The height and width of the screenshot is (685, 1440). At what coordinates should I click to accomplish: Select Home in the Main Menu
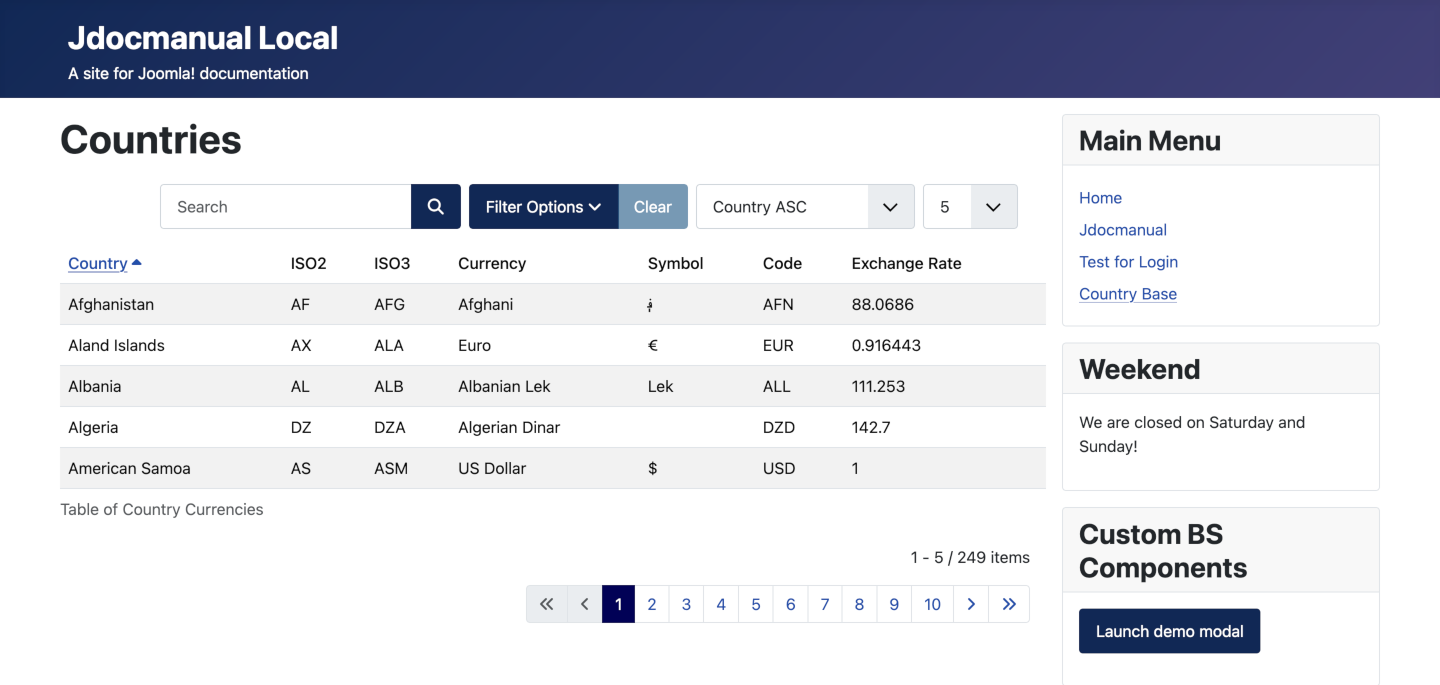[x=1100, y=197]
